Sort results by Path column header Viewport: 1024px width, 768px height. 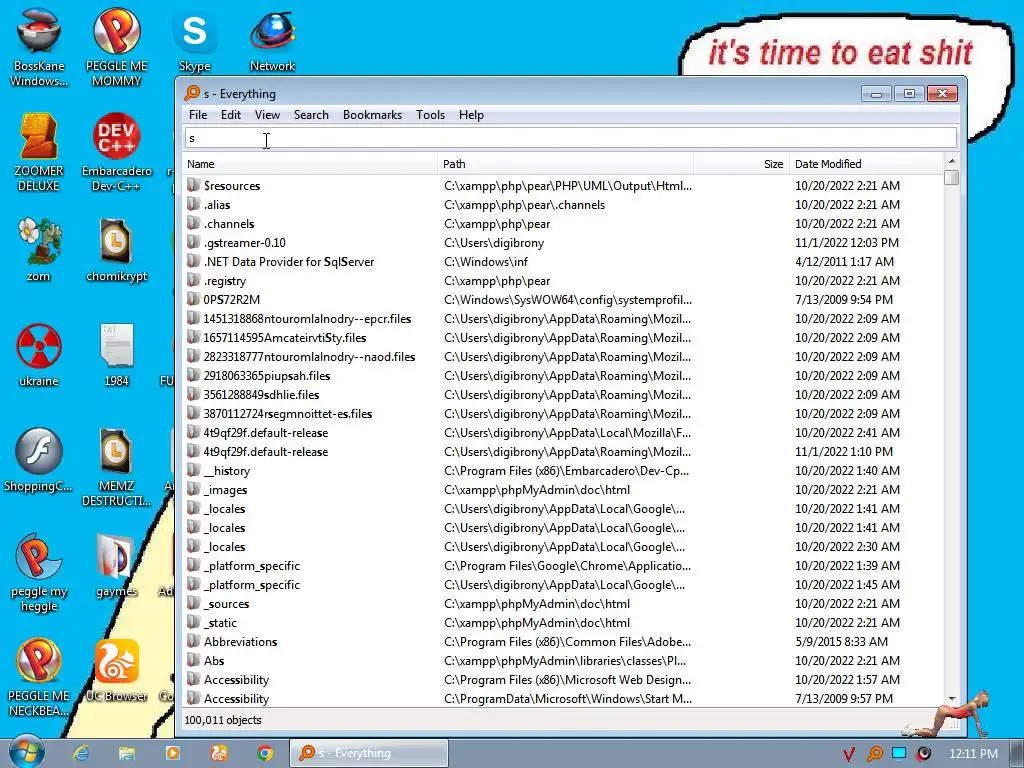[566, 164]
